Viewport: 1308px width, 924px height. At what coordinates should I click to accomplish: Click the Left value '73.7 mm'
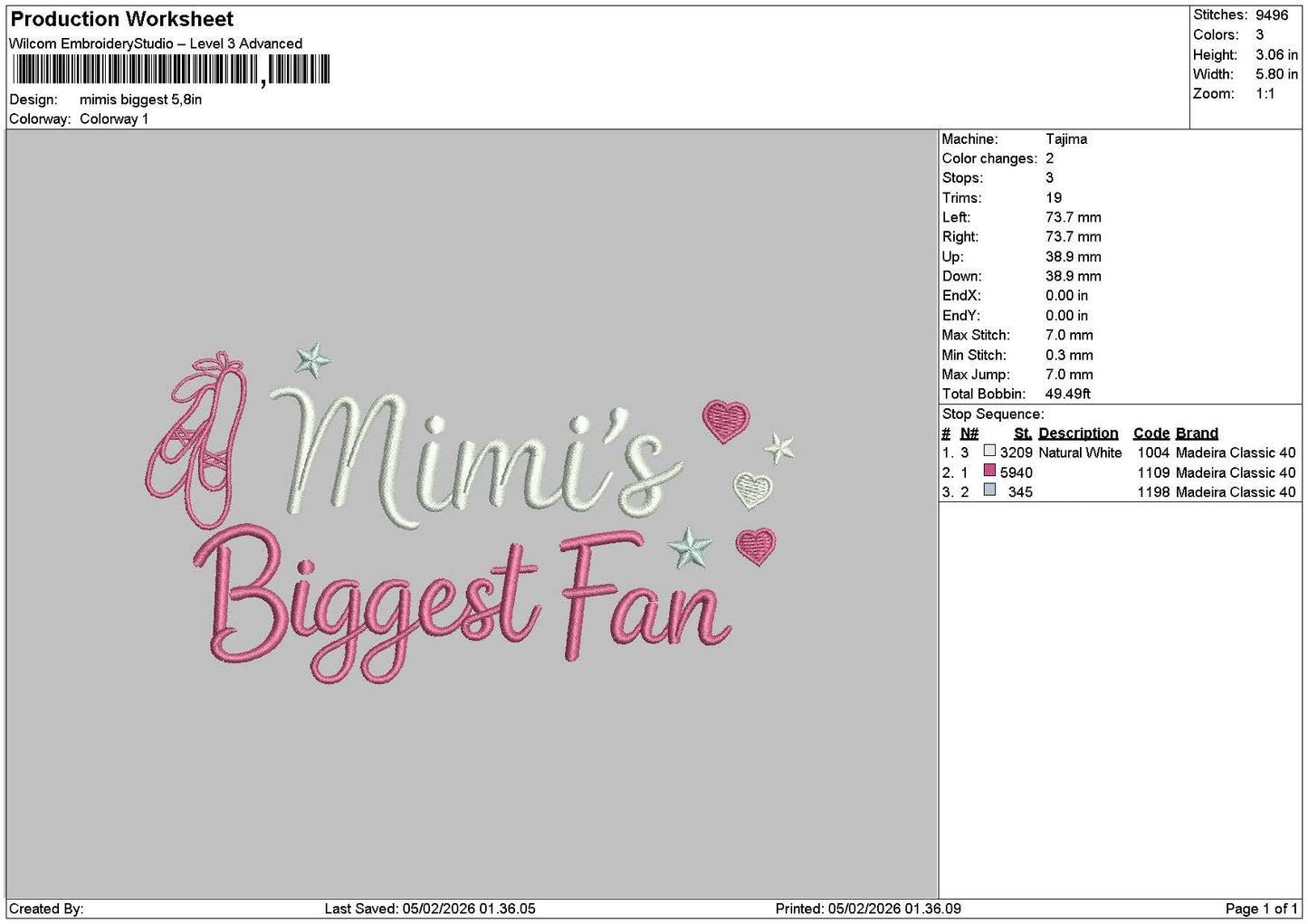click(1074, 217)
